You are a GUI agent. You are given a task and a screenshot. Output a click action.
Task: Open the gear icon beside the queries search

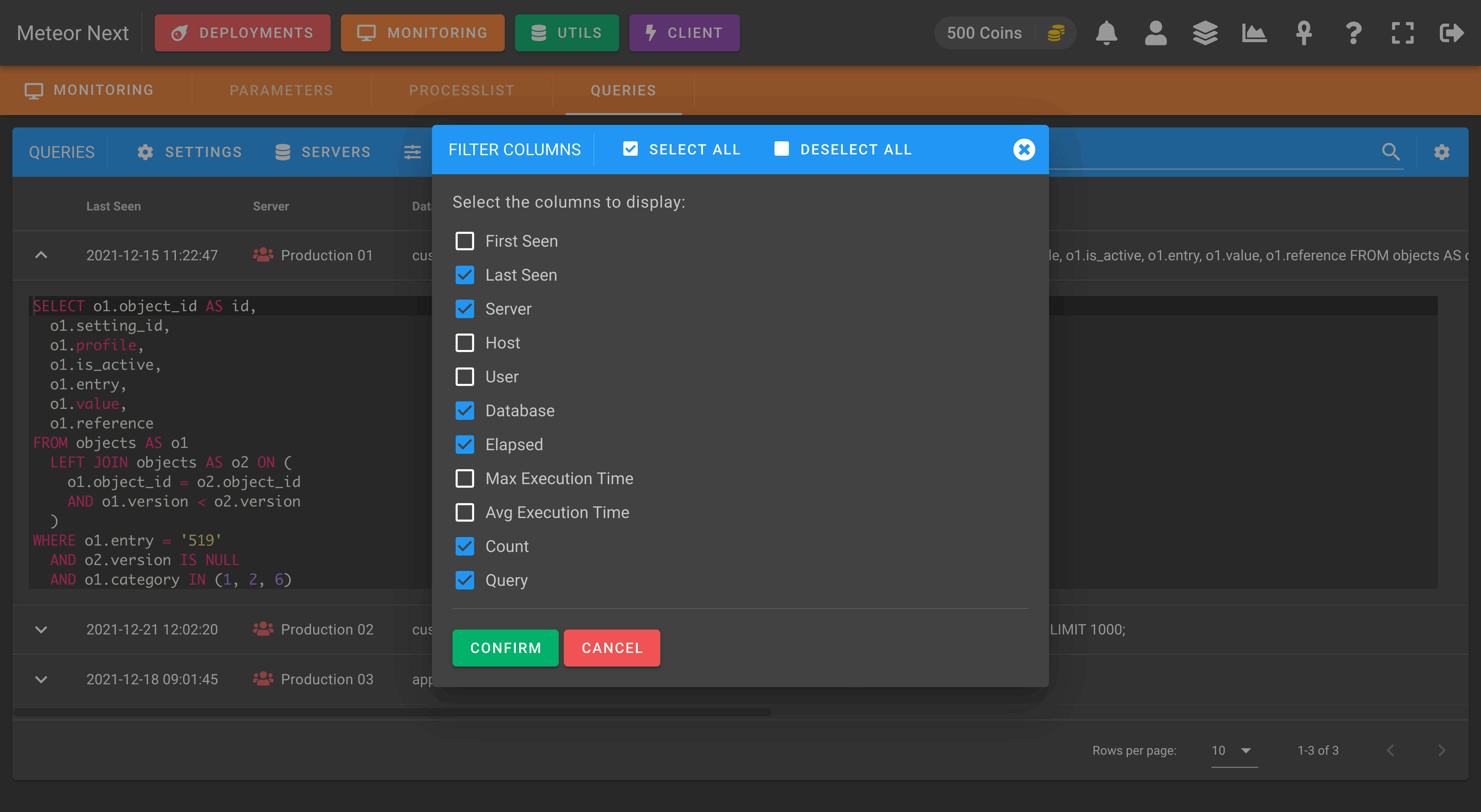click(1441, 152)
